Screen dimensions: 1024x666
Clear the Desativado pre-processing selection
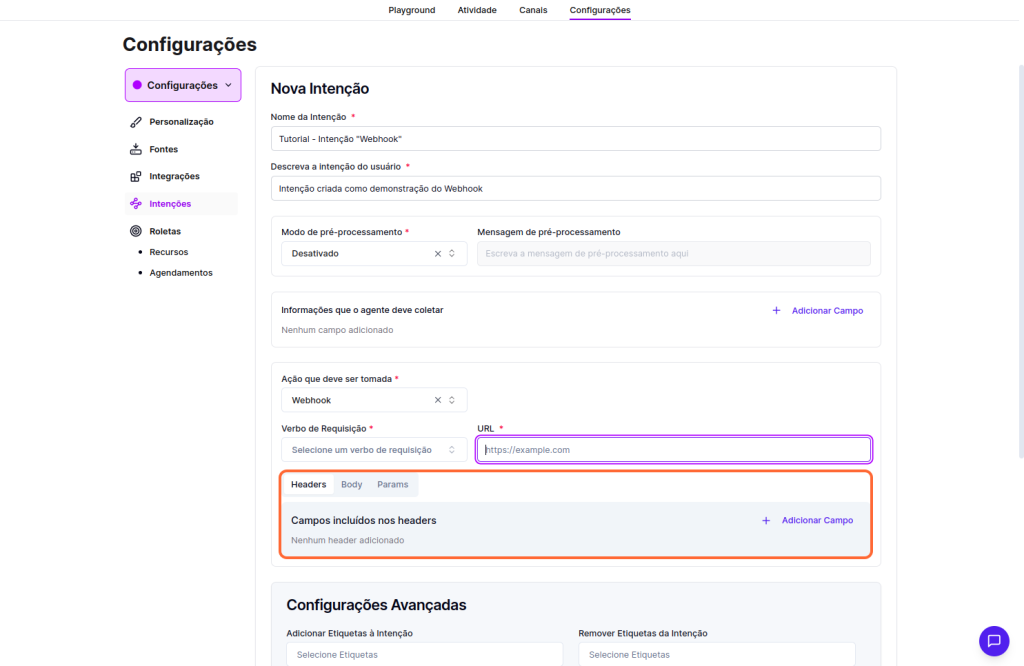point(437,254)
